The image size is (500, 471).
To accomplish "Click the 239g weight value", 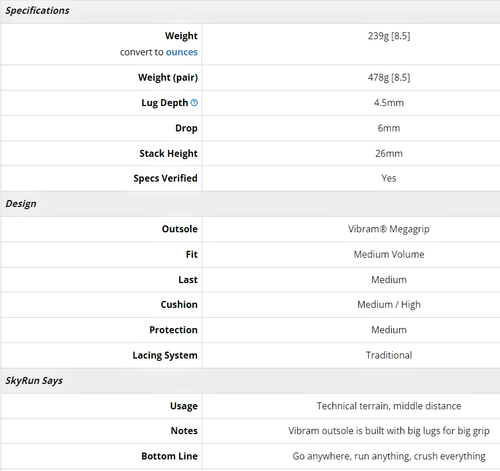I will (x=389, y=36).
